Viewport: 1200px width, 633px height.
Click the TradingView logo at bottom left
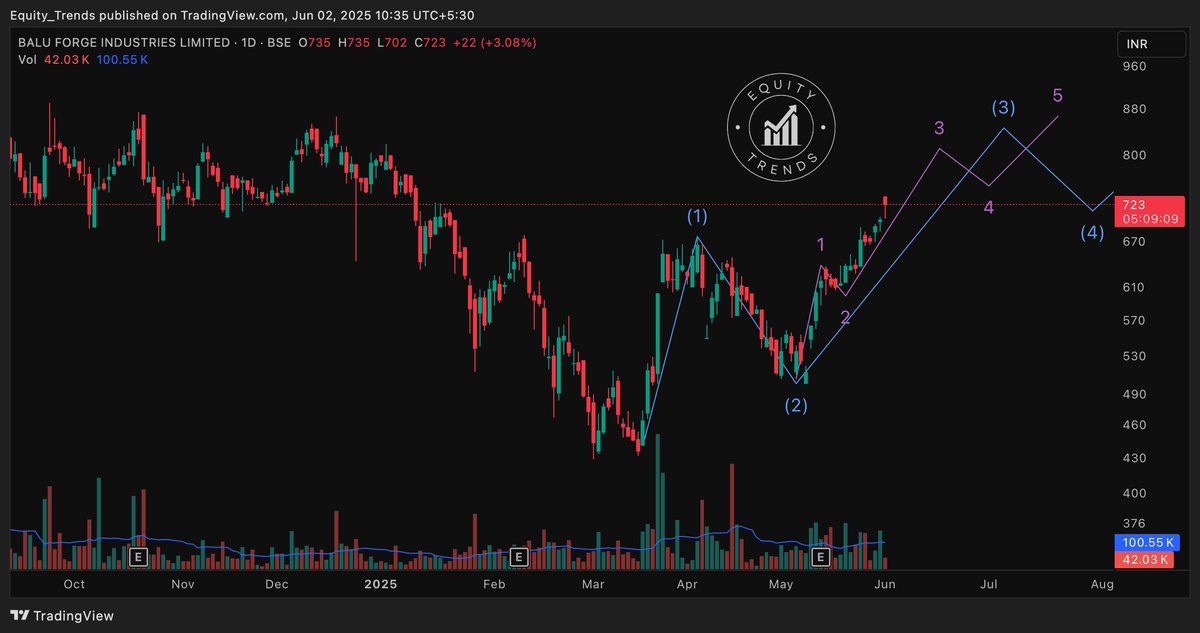pyautogui.click(x=22, y=616)
